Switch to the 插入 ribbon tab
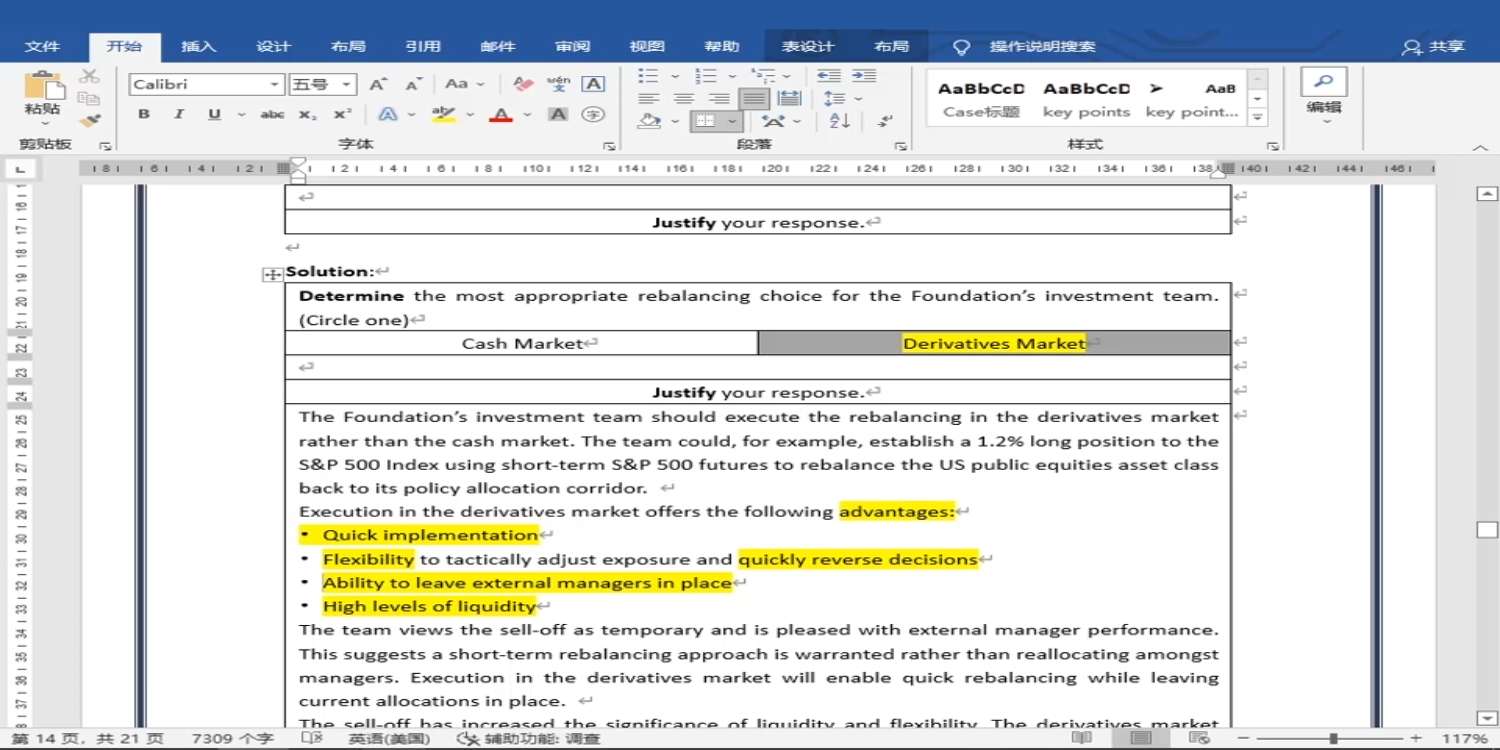1500x750 pixels. (198, 46)
